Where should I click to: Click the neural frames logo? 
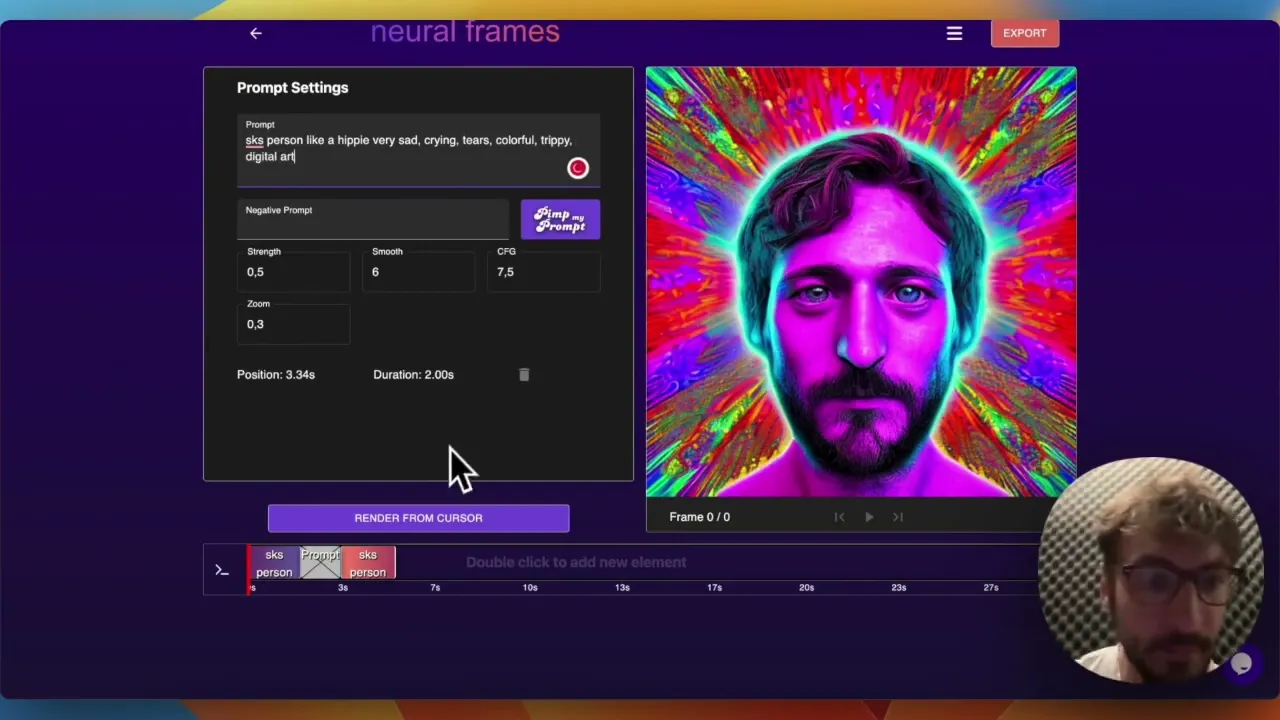click(465, 32)
